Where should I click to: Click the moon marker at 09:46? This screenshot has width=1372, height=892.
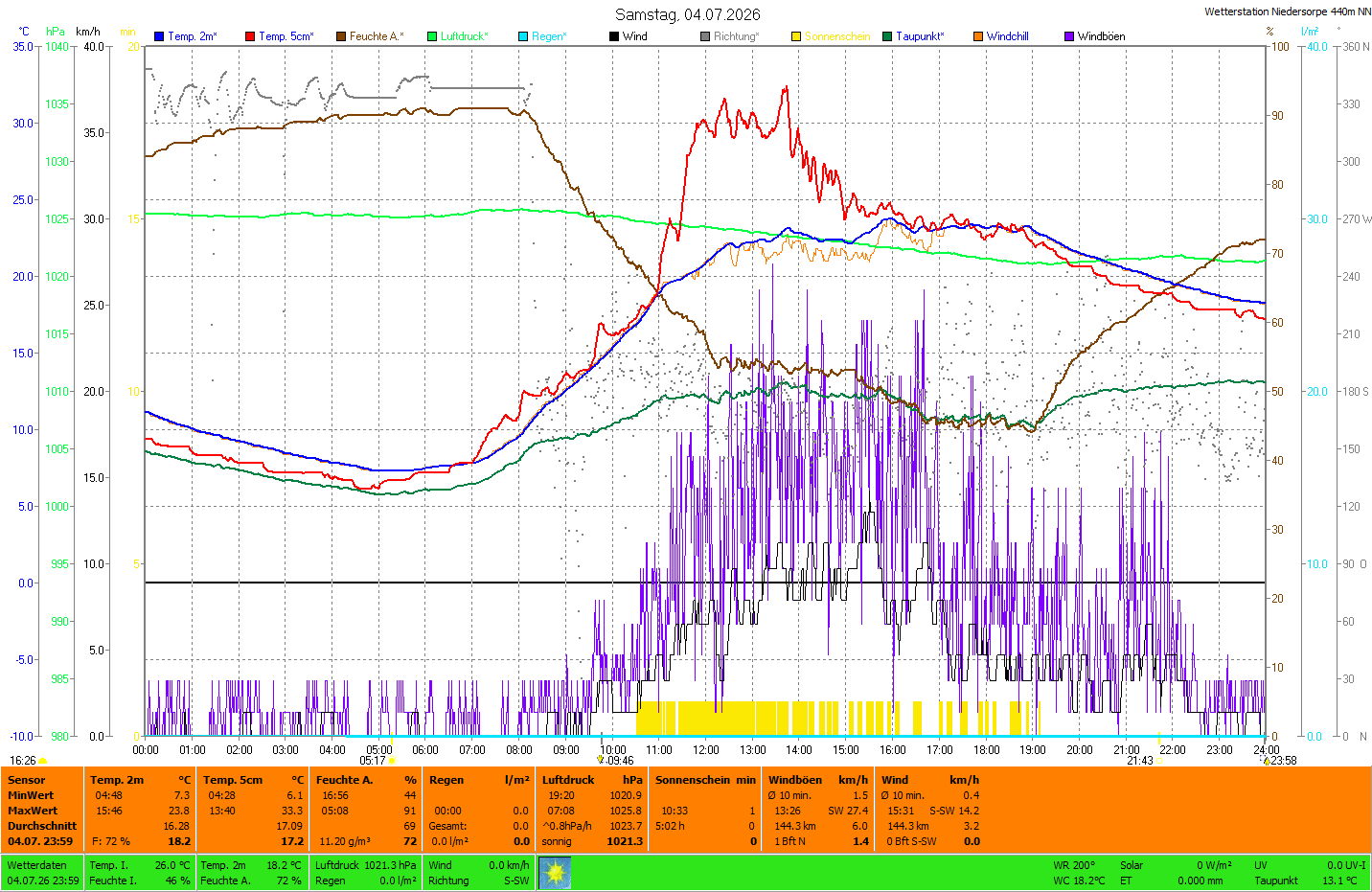pyautogui.click(x=601, y=760)
